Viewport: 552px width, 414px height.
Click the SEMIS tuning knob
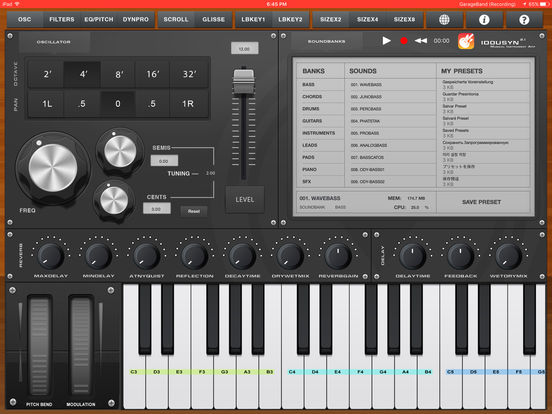point(120,151)
